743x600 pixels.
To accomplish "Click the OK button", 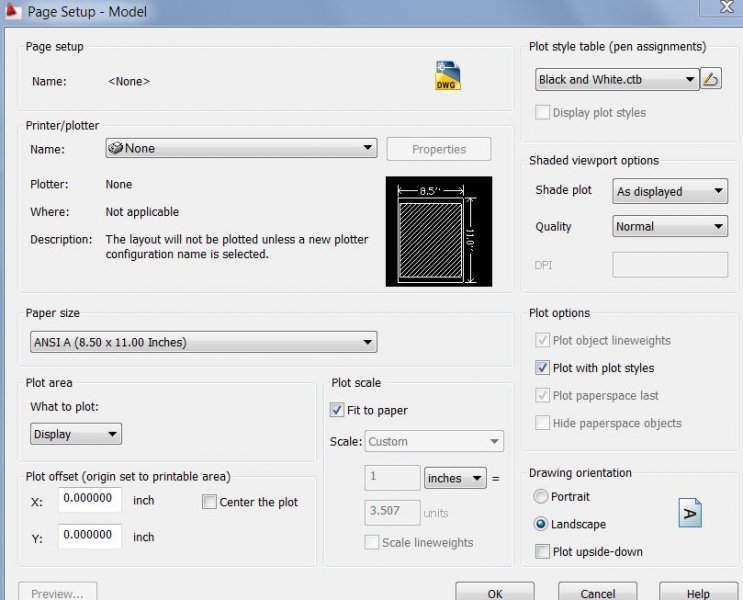I will pos(495,592).
